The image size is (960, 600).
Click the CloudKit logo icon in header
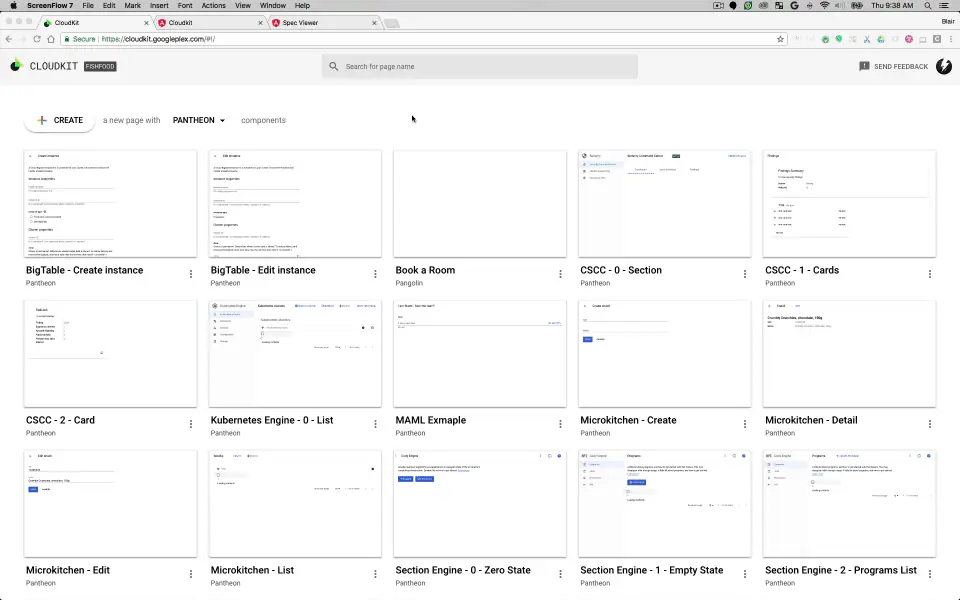click(x=17, y=66)
